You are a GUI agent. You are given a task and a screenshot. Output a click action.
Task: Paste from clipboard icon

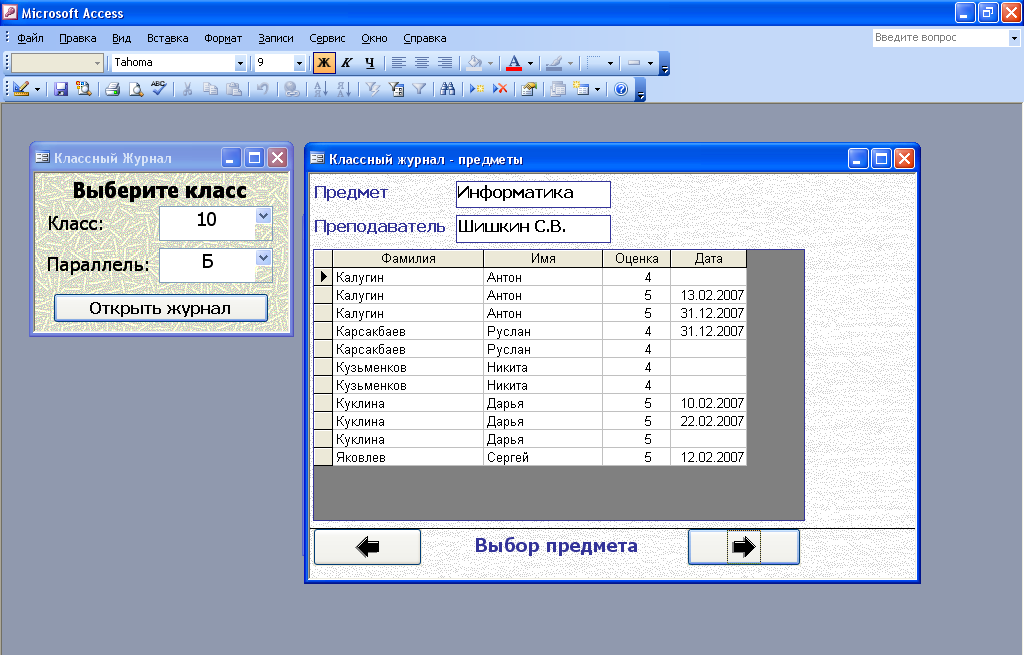234,89
